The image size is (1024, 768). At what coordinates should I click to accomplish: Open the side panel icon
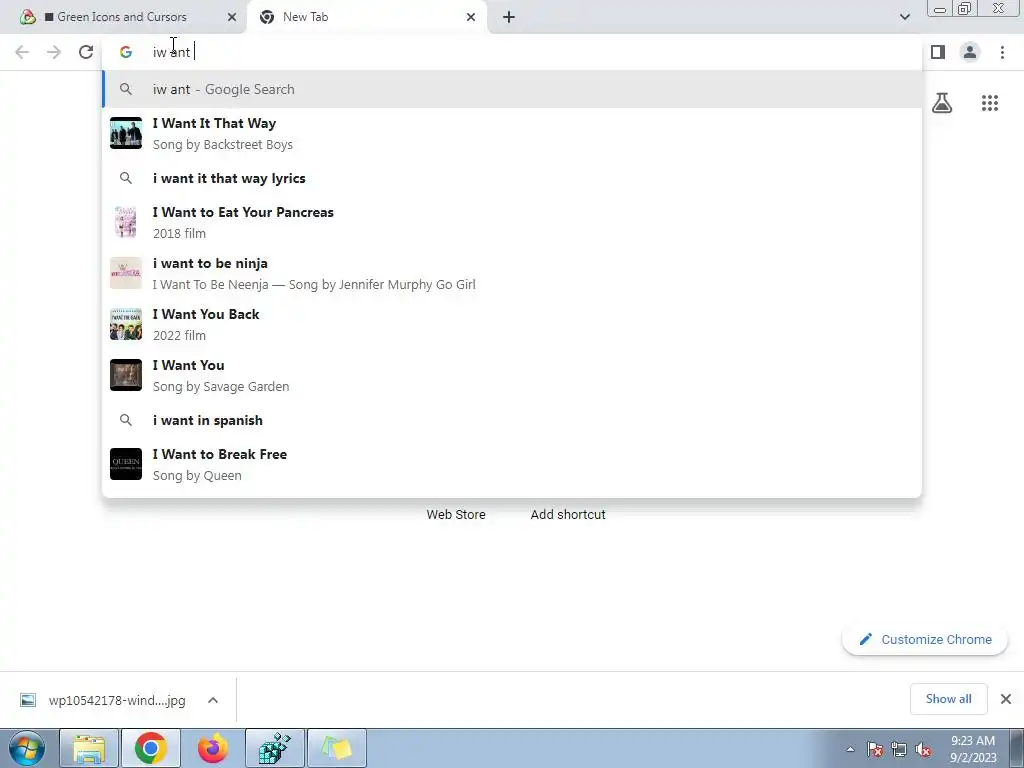[x=938, y=52]
